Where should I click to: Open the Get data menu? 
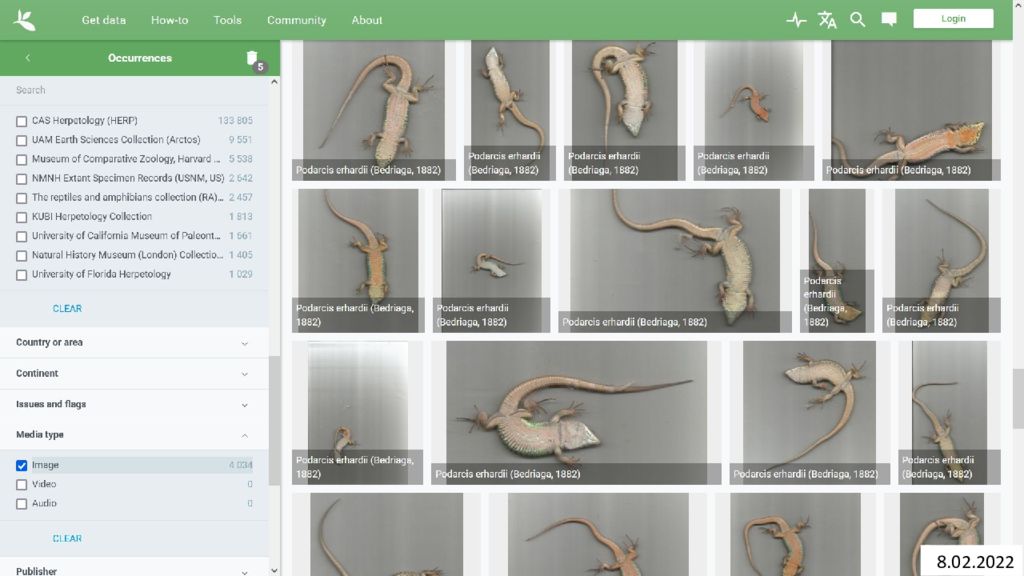pos(104,20)
